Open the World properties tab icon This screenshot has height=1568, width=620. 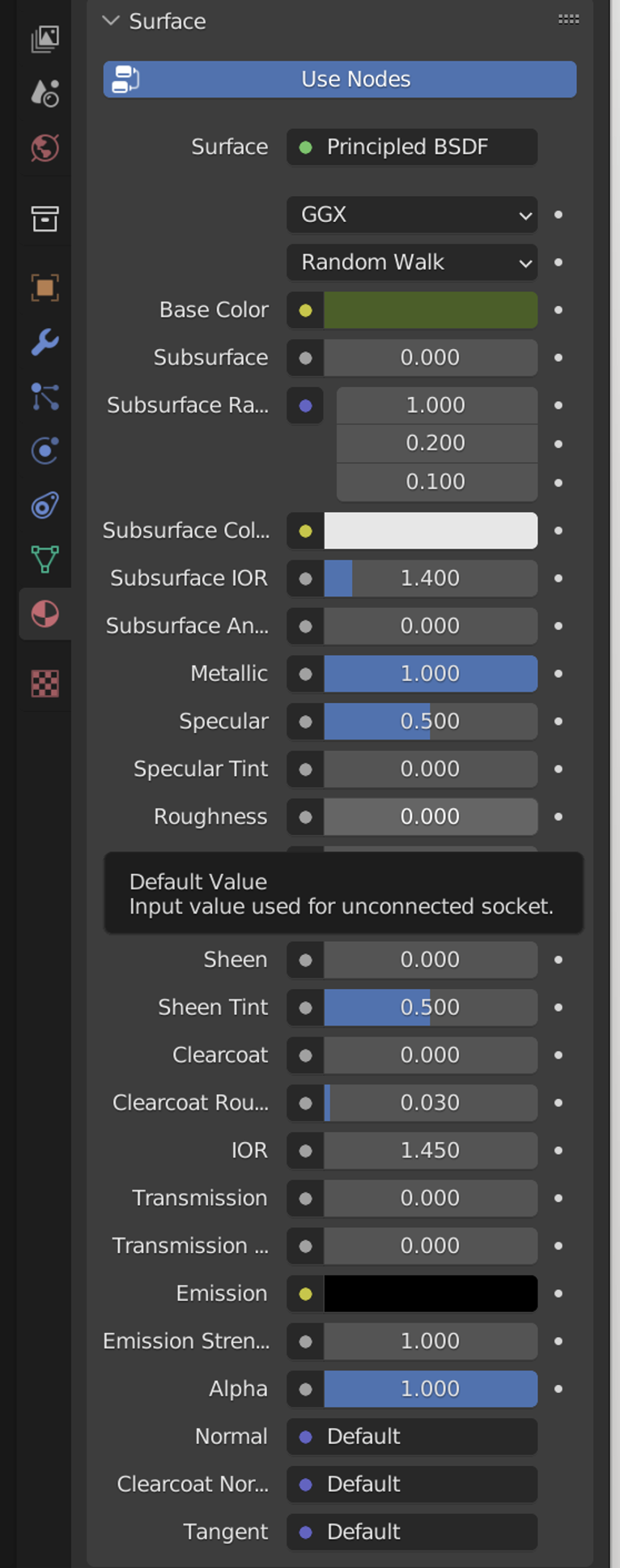pyautogui.click(x=45, y=148)
